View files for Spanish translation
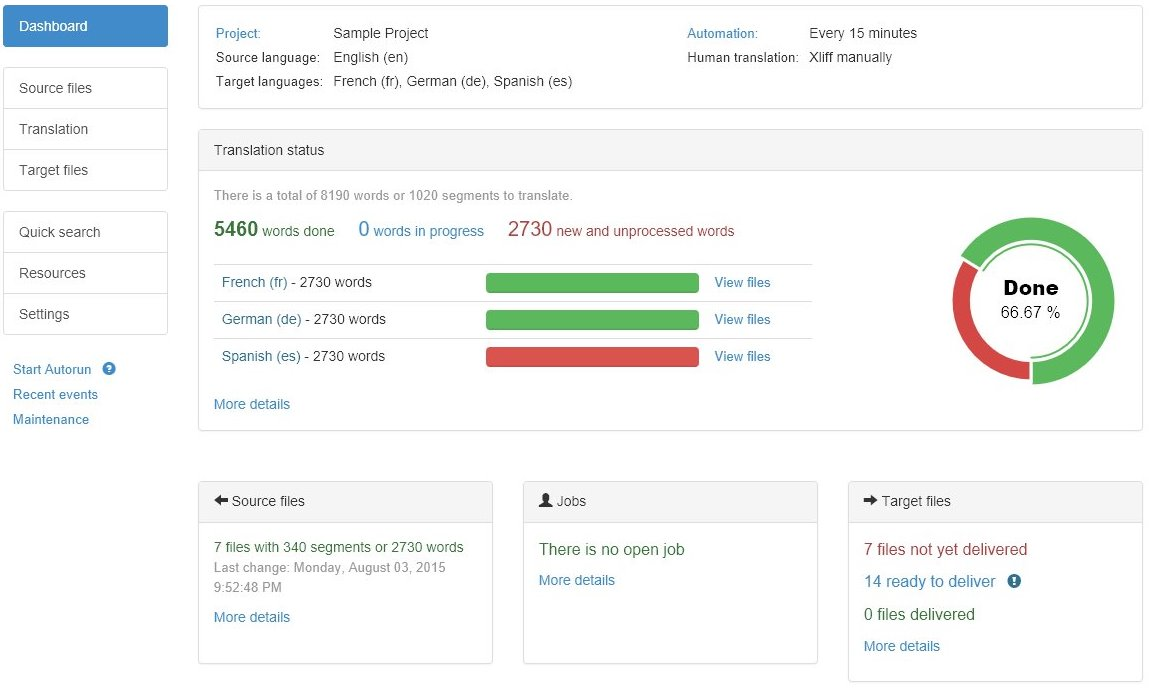 (x=742, y=356)
